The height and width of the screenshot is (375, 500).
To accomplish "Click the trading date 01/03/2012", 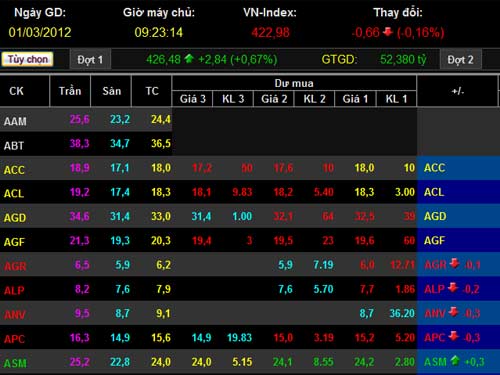I will coord(40,33).
